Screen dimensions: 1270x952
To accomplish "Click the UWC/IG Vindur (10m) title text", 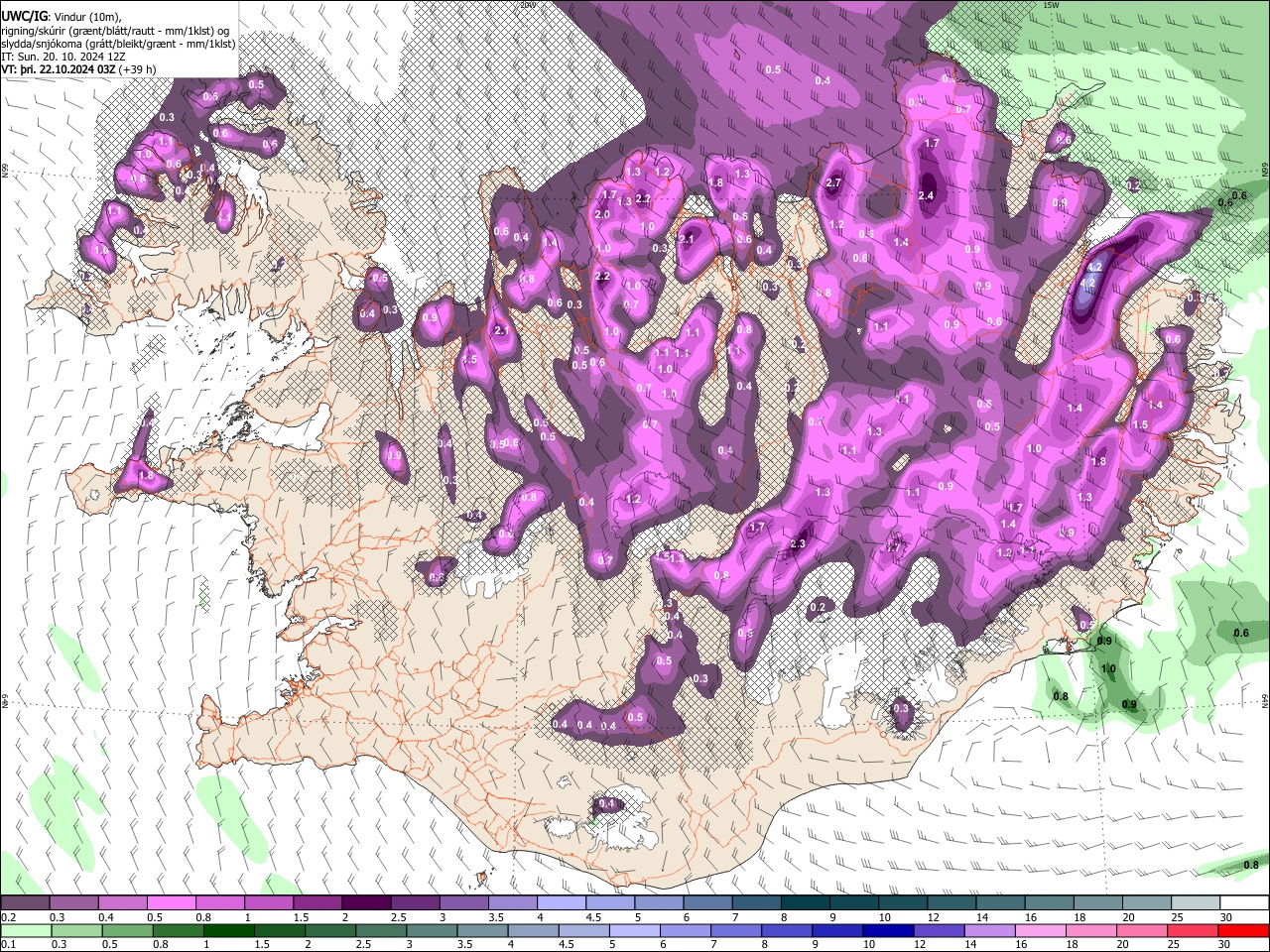I will tap(62, 17).
